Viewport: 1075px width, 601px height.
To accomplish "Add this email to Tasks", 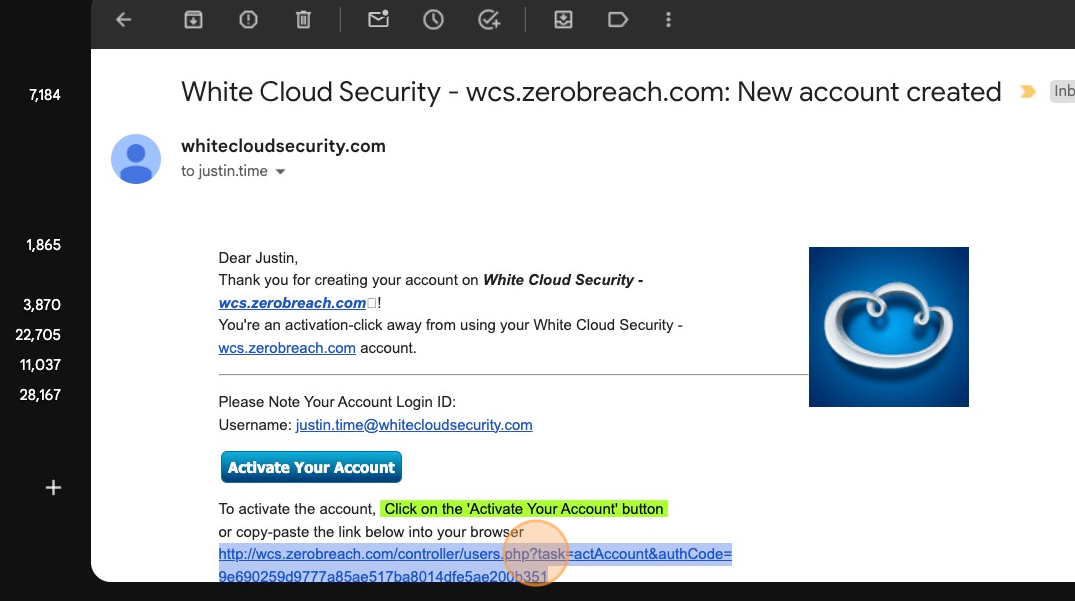I will point(489,20).
